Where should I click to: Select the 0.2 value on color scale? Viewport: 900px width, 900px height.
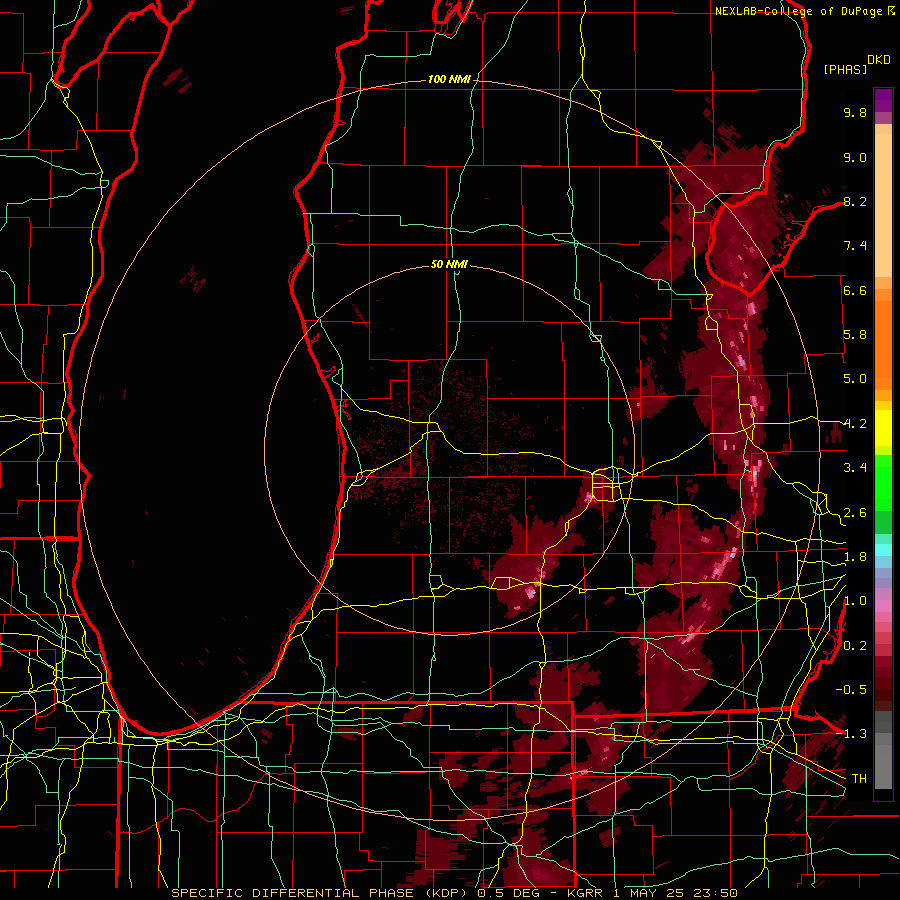(x=855, y=646)
